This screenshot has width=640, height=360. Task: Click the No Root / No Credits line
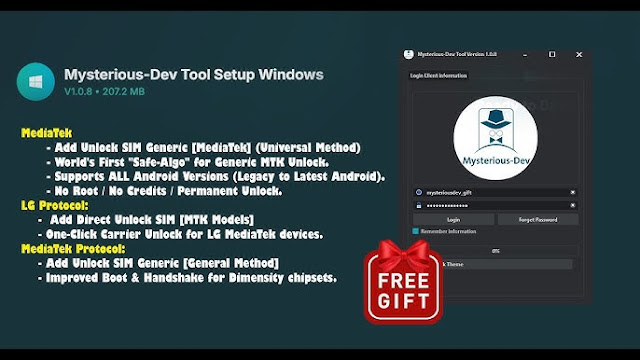point(164,191)
